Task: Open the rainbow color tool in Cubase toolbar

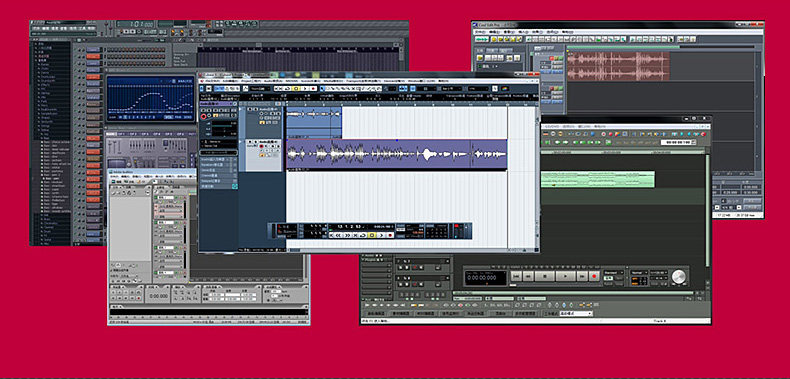Action: pos(504,89)
